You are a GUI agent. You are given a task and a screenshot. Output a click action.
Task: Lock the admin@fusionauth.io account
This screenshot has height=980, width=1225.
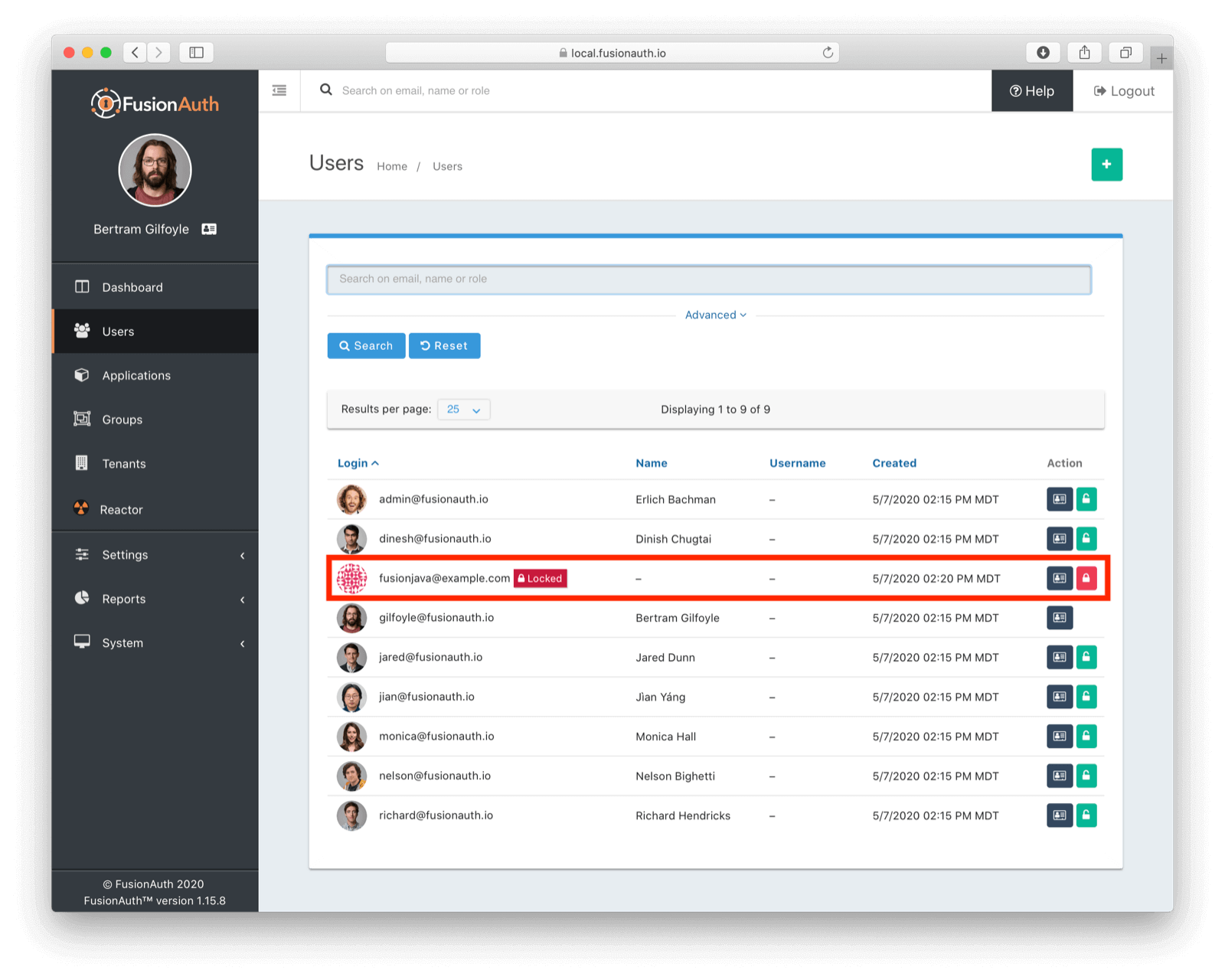tap(1086, 499)
